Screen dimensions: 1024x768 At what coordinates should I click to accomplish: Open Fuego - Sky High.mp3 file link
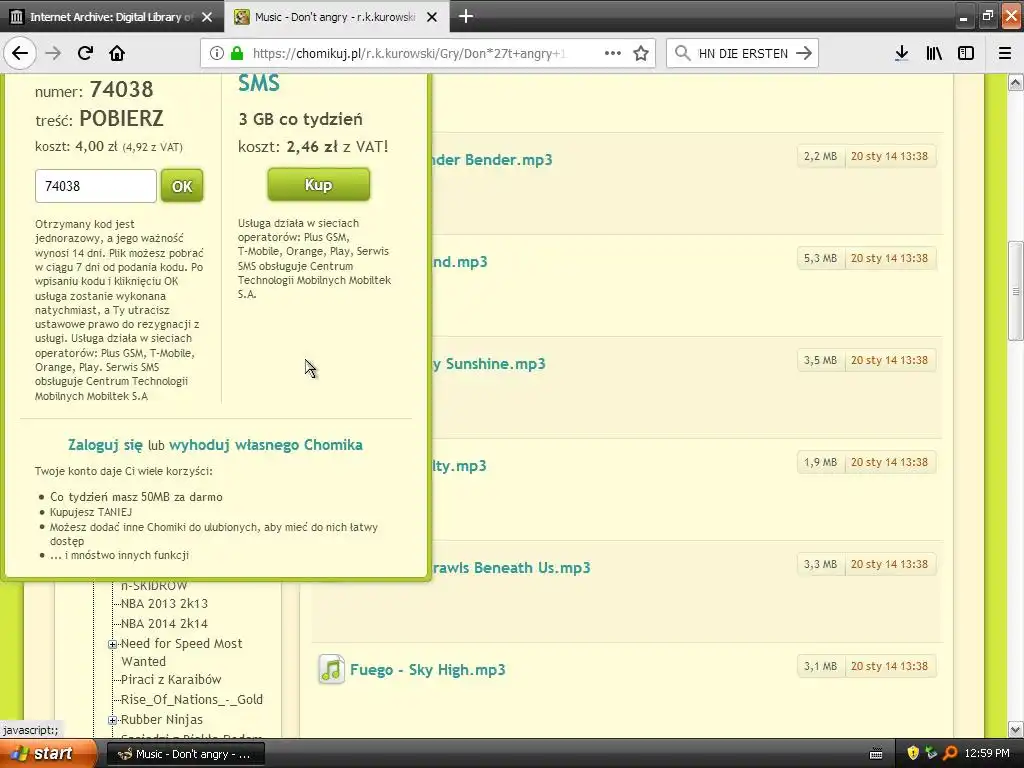point(428,669)
